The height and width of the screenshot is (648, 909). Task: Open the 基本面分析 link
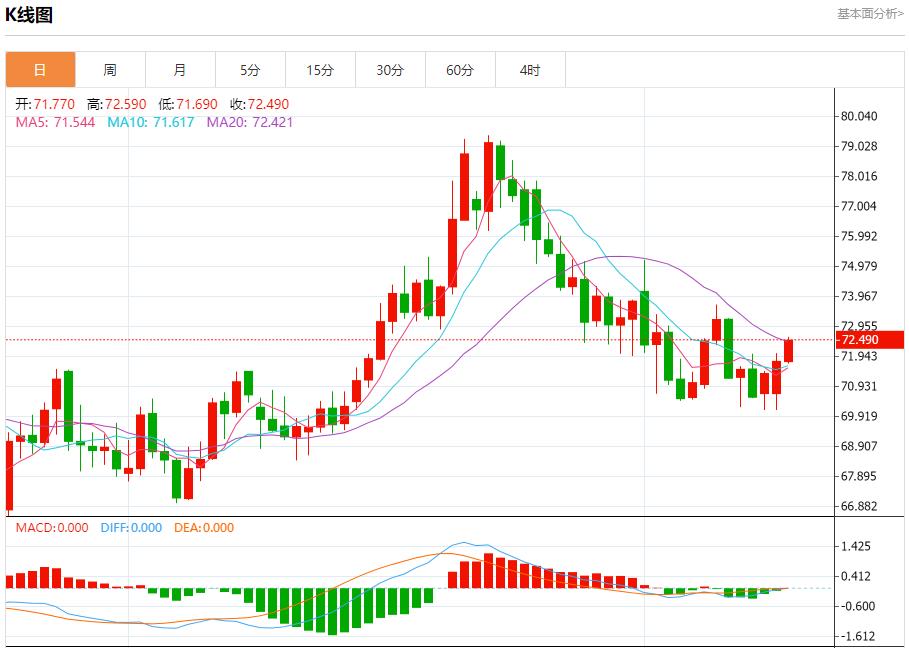(x=869, y=14)
